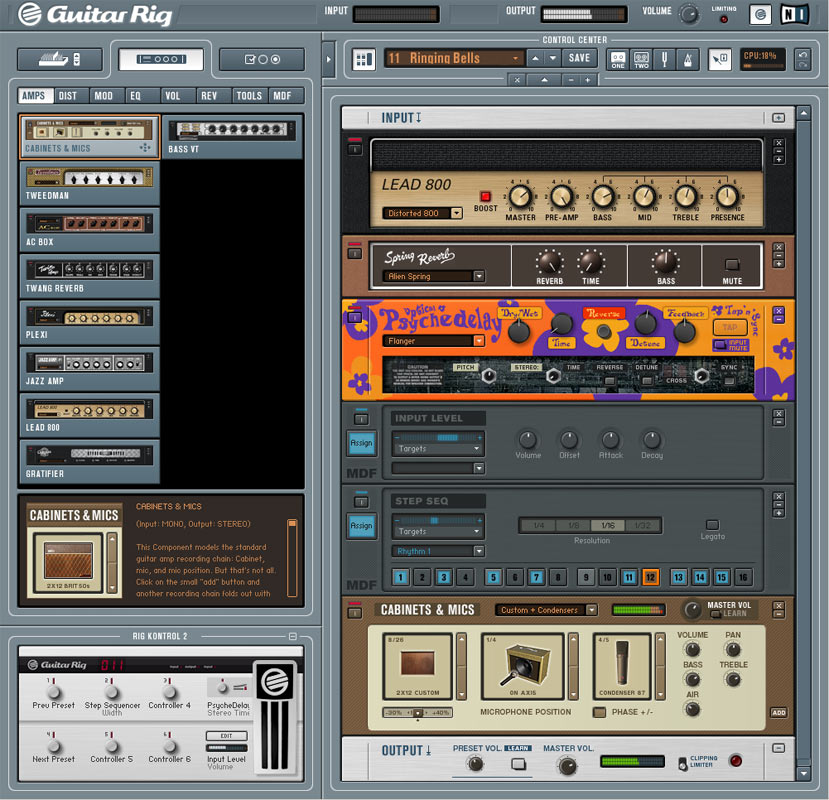Select the options view icon

tap(262, 59)
